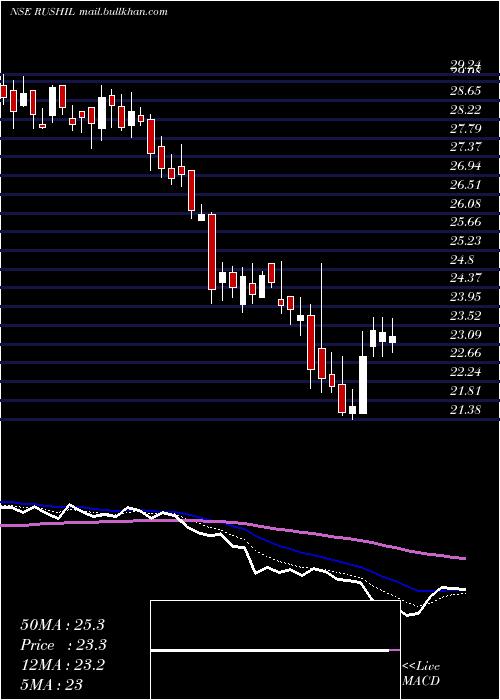This screenshot has height=700, width=500.
Task: Click the 22.24 price axis label
Action: [x=465, y=371]
